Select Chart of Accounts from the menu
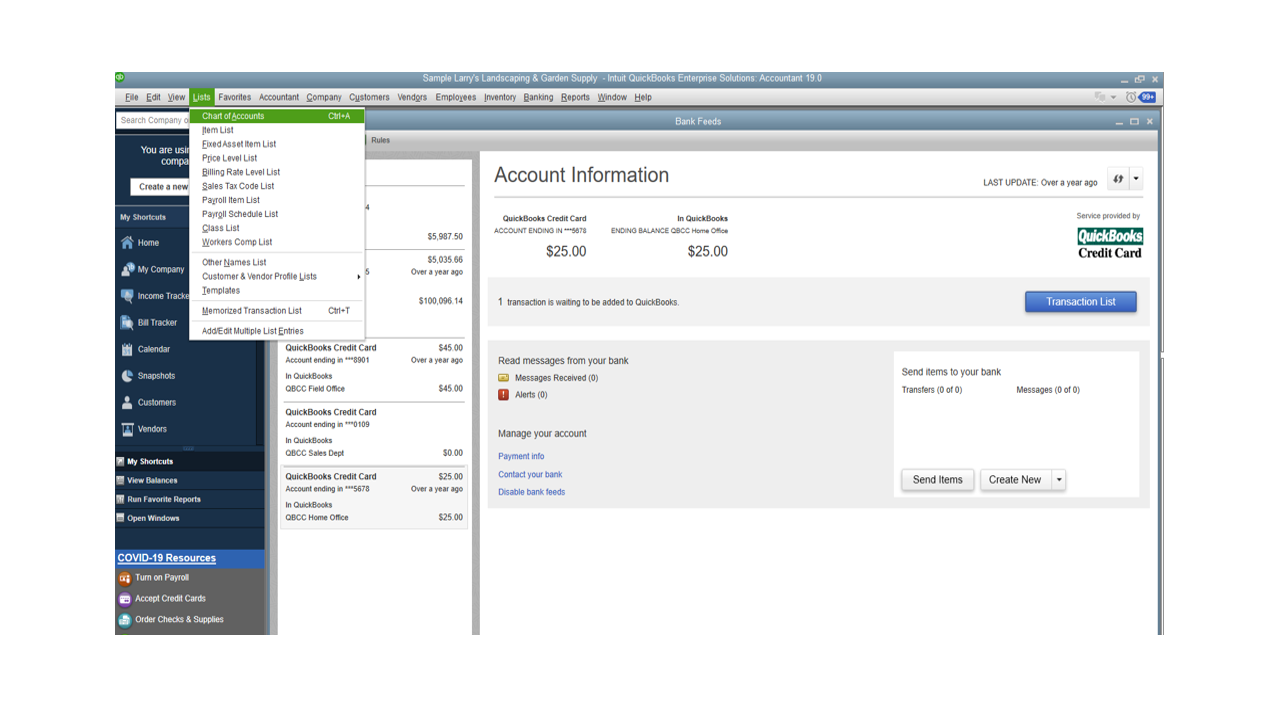Viewport: 1280px width, 720px height. point(232,116)
